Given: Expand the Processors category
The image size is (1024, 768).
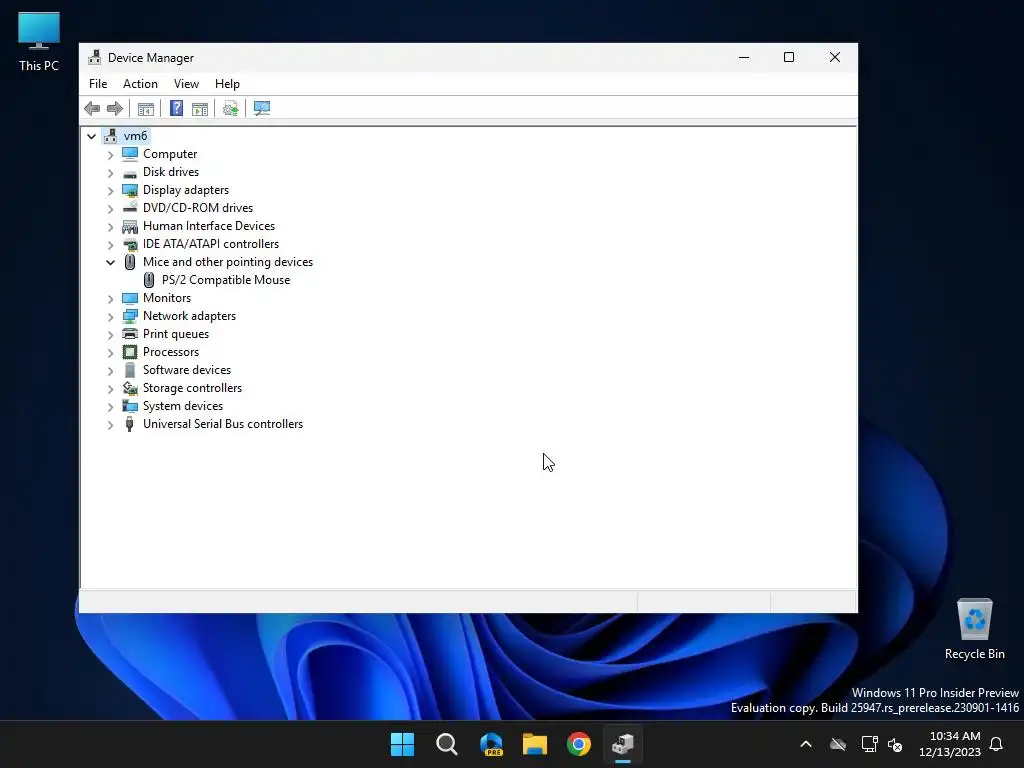Looking at the screenshot, I should [x=110, y=353].
